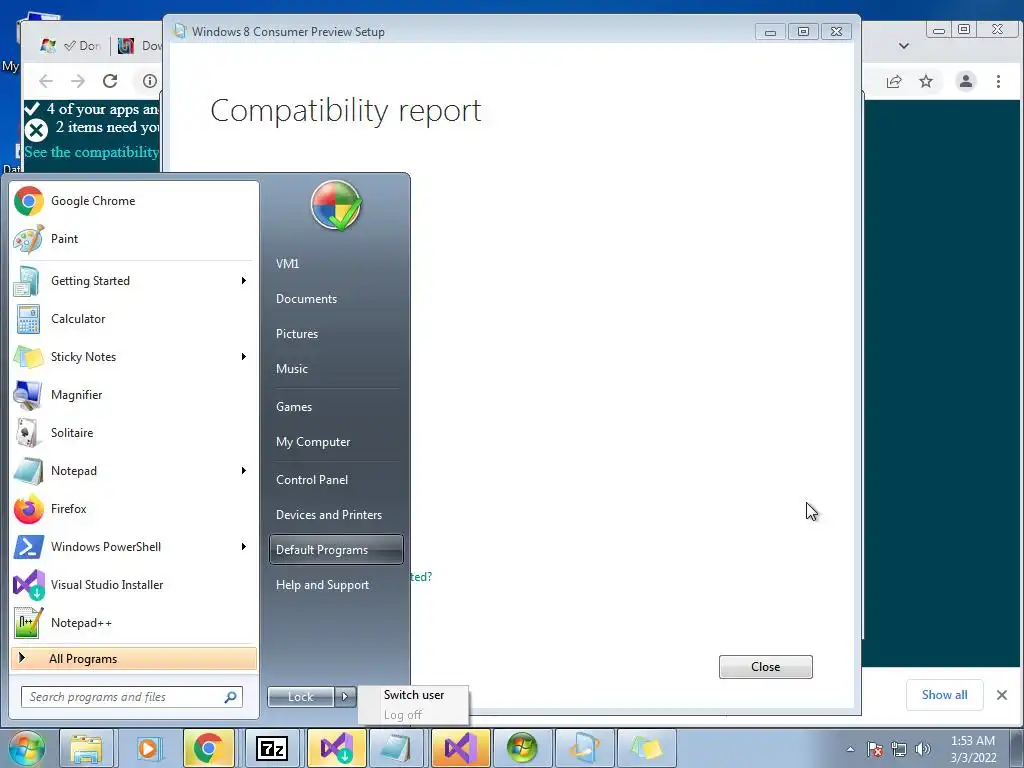The width and height of the screenshot is (1024, 768).
Task: Select Switch user from the shutdown menu
Action: 413,695
